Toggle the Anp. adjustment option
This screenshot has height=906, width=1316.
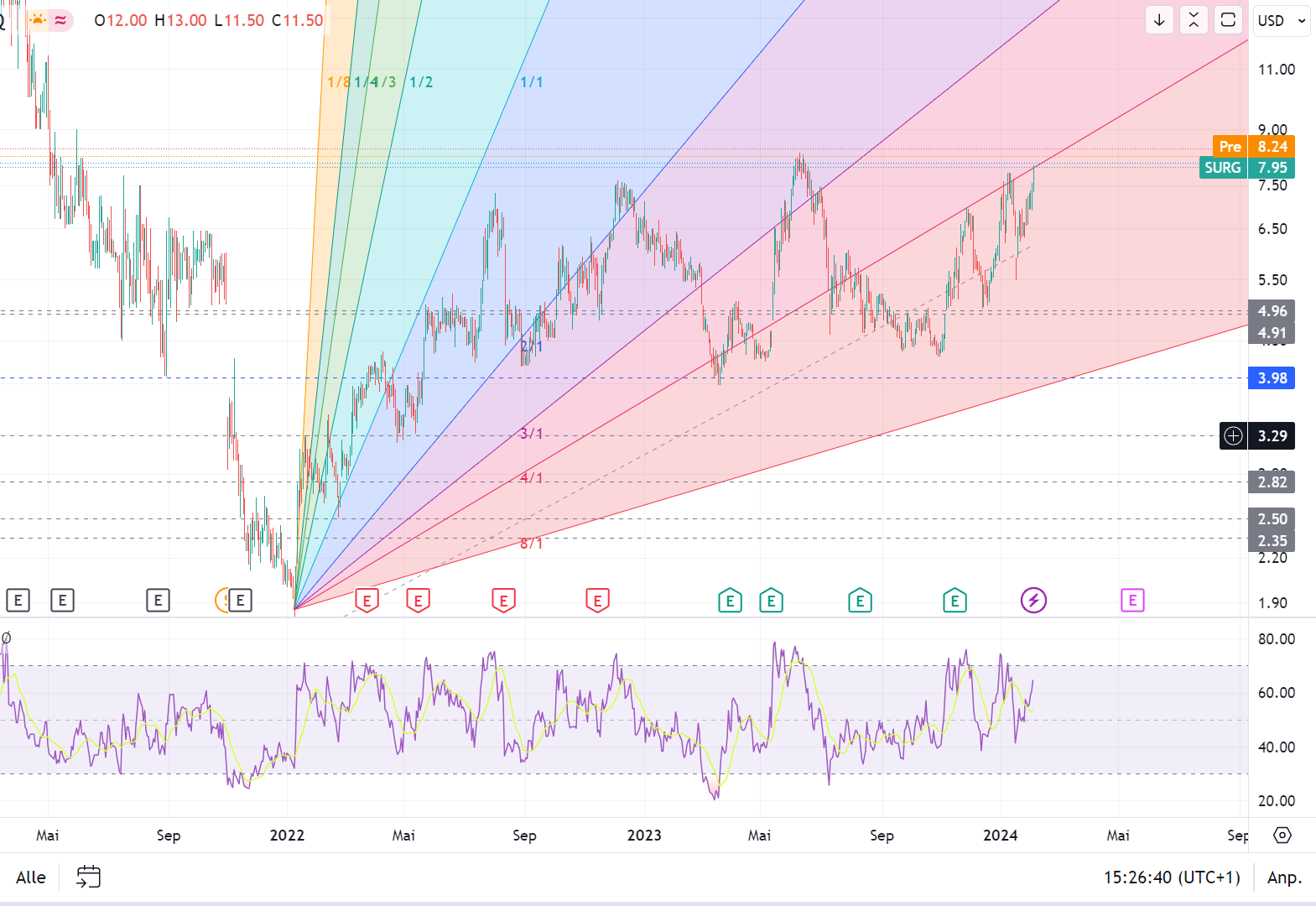(x=1284, y=877)
